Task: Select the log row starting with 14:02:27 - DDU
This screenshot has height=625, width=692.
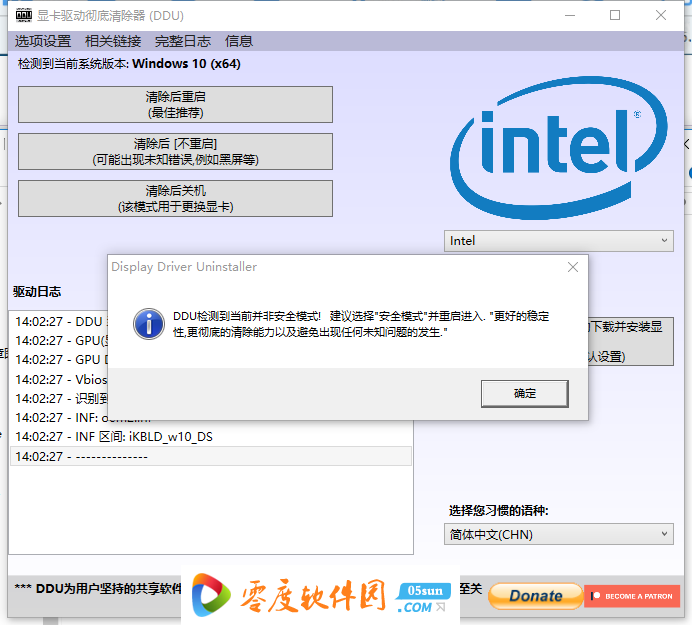Action: [59, 321]
